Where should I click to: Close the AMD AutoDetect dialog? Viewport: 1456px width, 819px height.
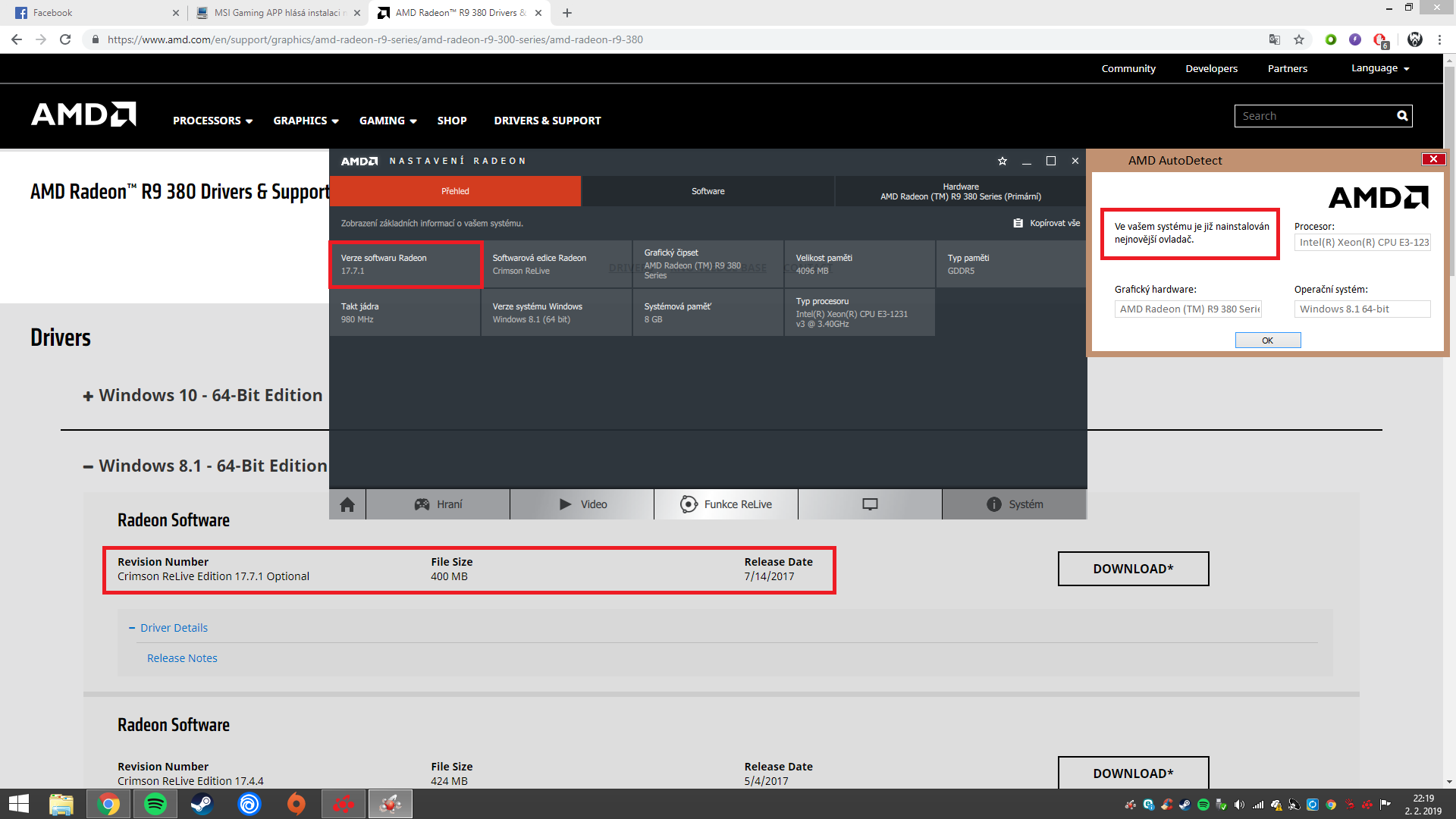(1433, 159)
